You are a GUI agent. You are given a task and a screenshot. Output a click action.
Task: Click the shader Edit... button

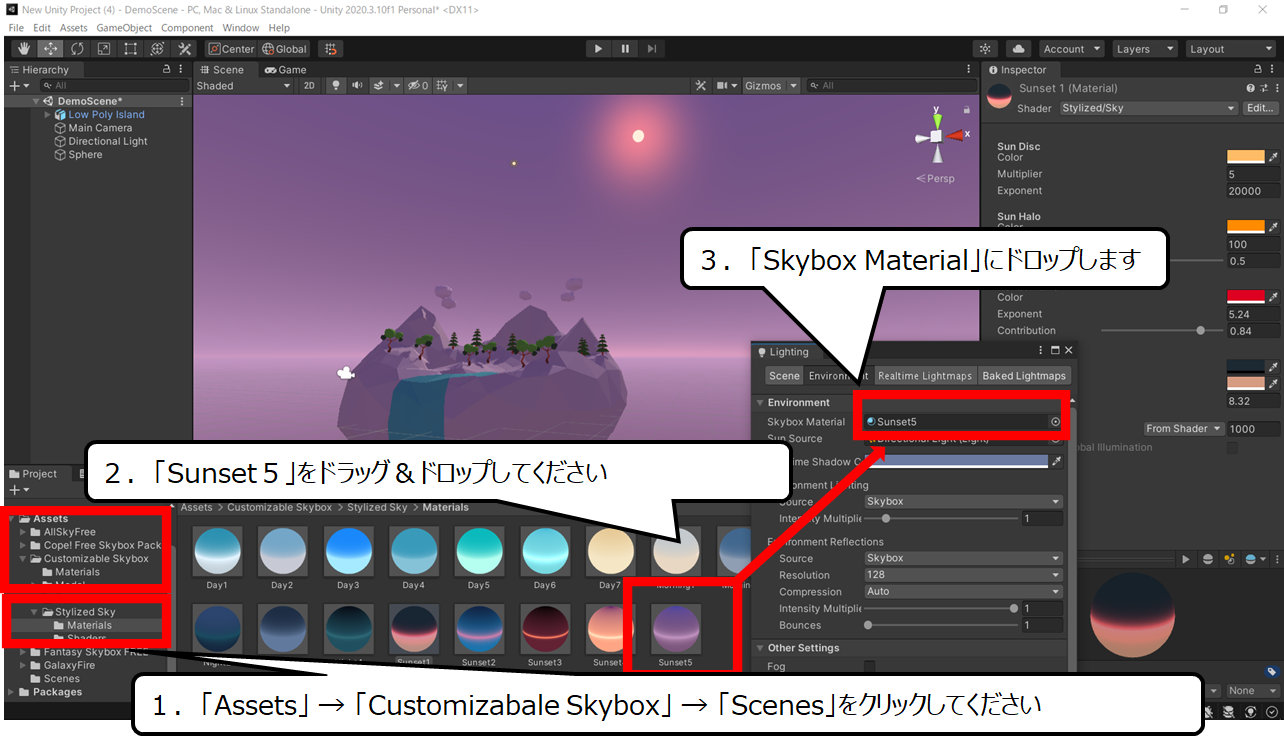click(1260, 108)
